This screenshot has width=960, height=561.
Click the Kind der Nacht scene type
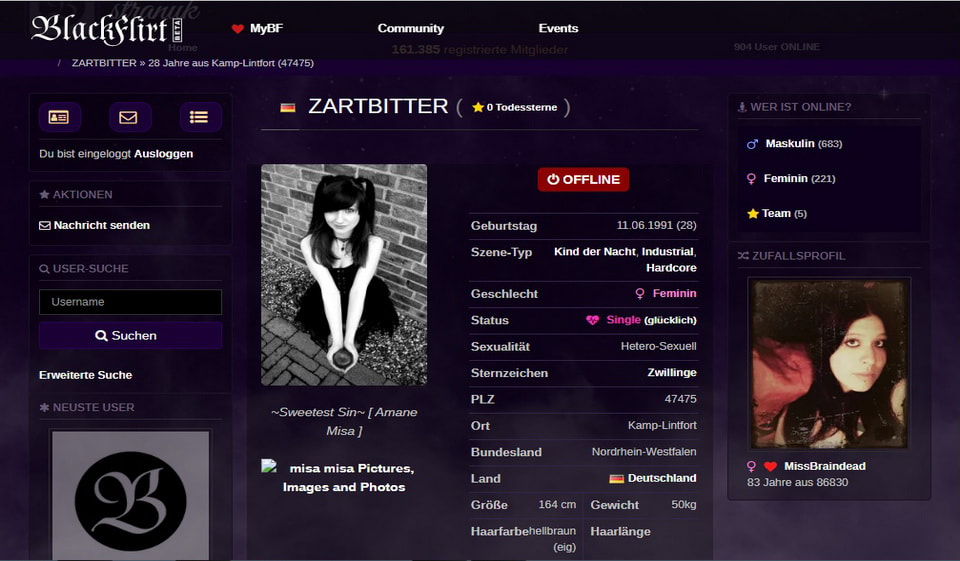coord(596,252)
